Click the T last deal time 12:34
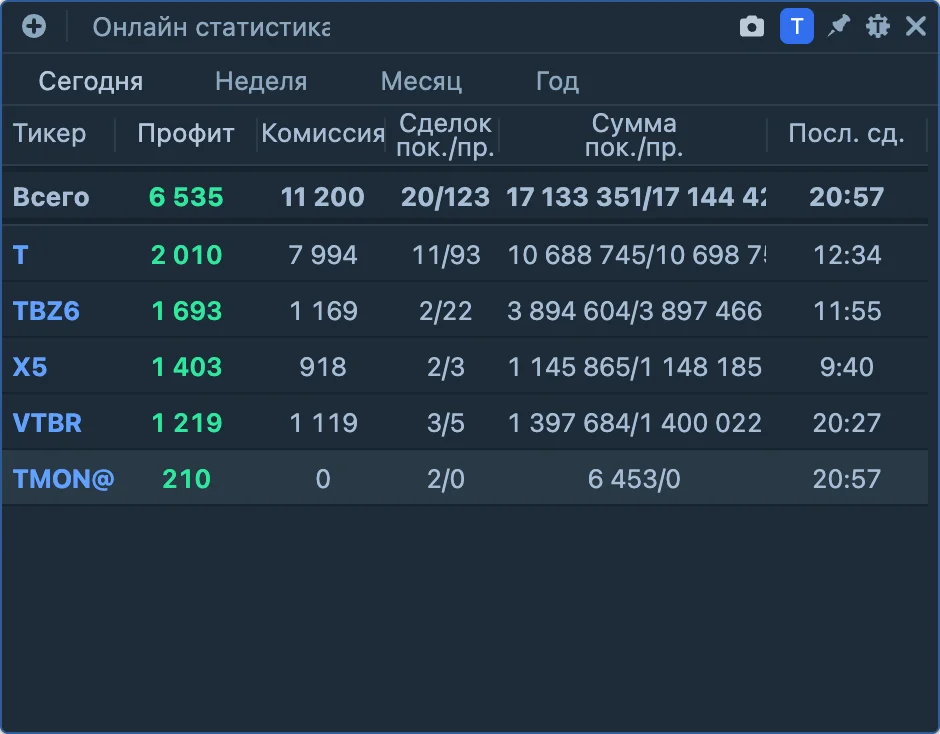Image resolution: width=940 pixels, height=734 pixels. point(846,255)
